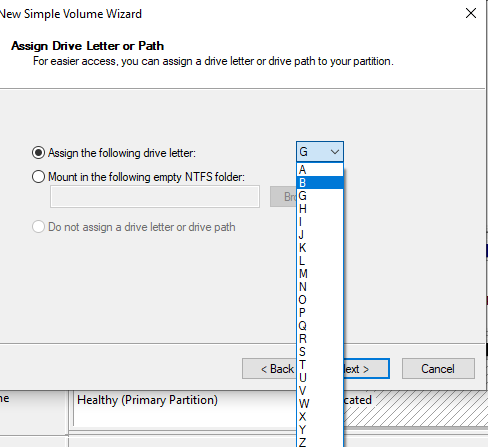The image size is (488, 447).
Task: Choose drive letter G in dropdown list
Action: pyautogui.click(x=320, y=196)
